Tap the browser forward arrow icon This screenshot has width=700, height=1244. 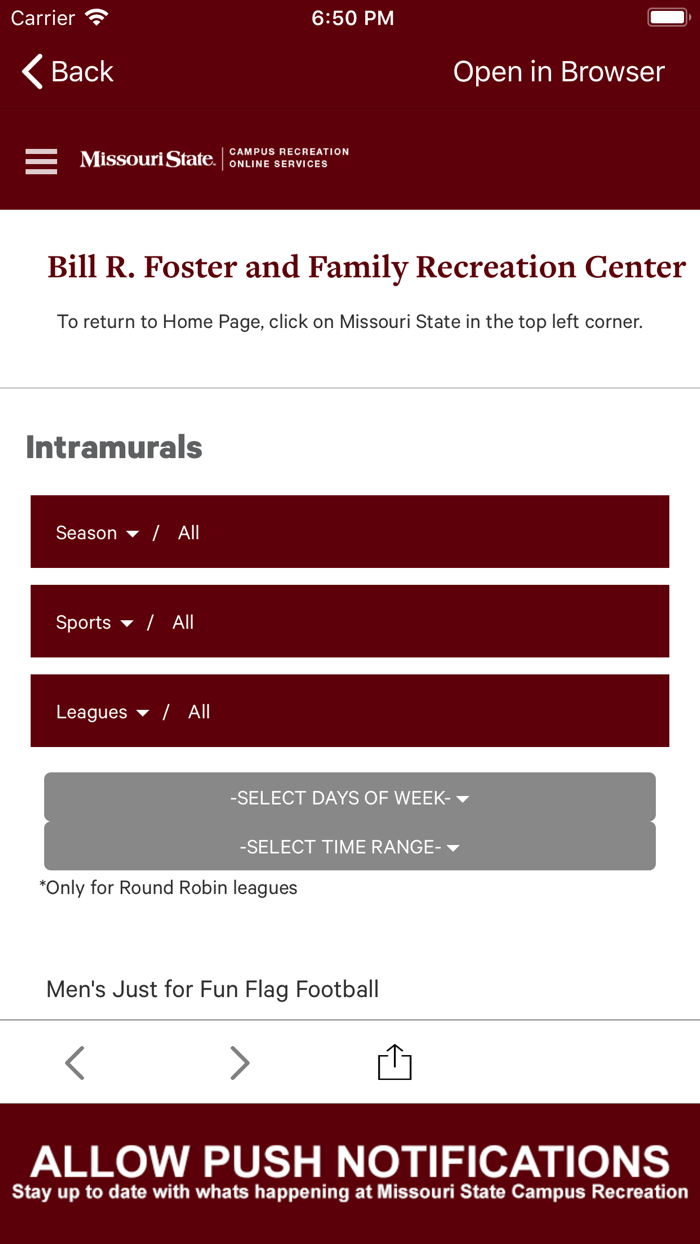pyautogui.click(x=239, y=1062)
